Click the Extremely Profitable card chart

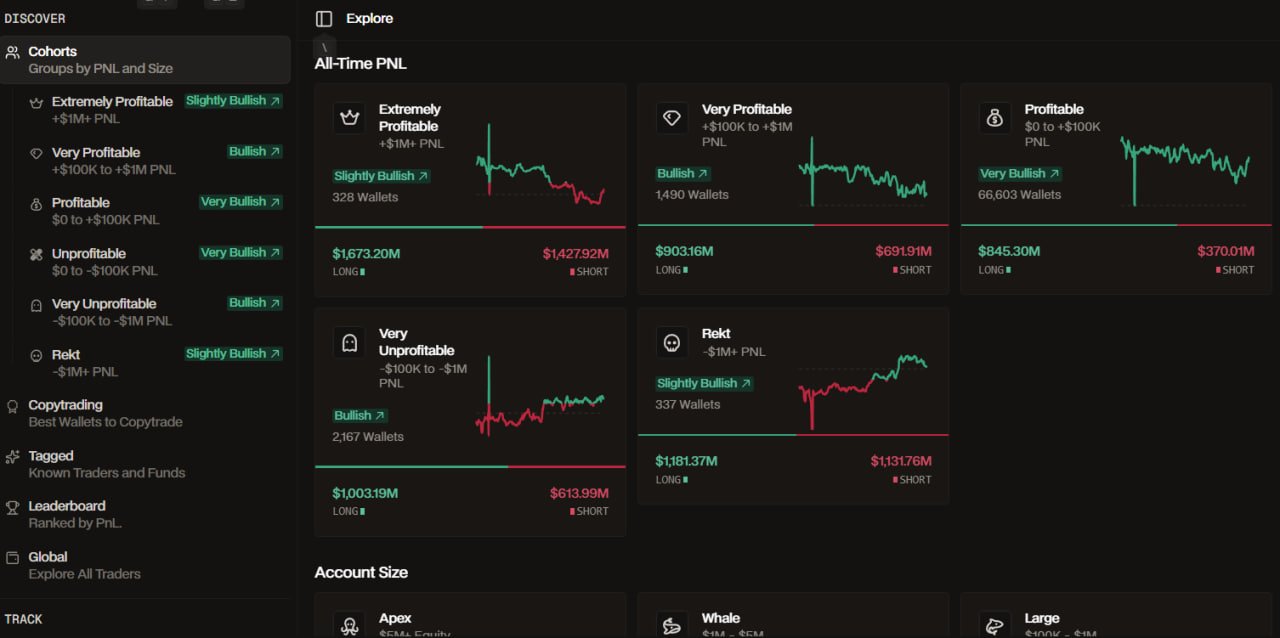pyautogui.click(x=540, y=165)
